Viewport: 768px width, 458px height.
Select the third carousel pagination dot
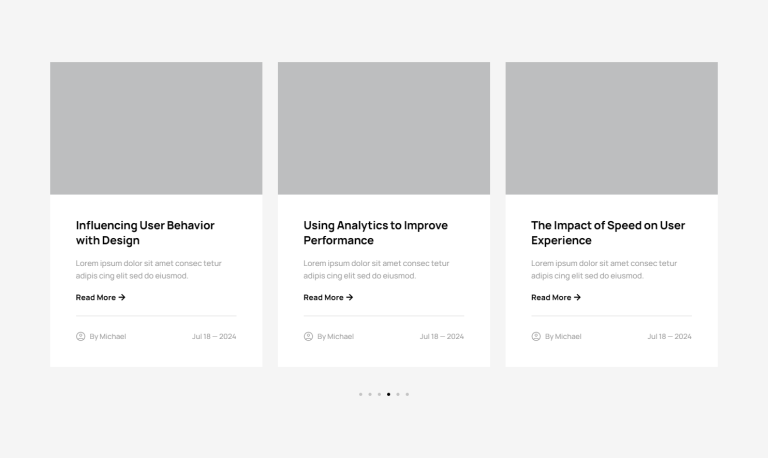[379, 394]
